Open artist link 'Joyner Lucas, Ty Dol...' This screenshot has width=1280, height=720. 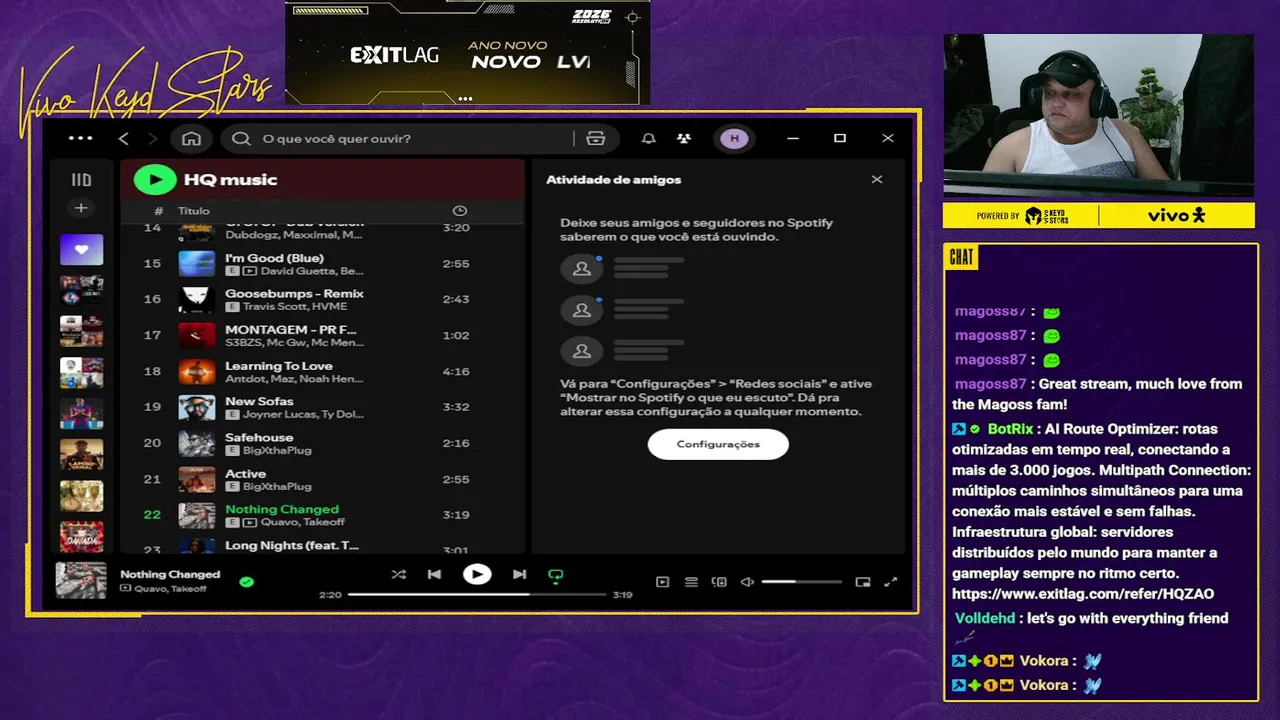point(303,414)
